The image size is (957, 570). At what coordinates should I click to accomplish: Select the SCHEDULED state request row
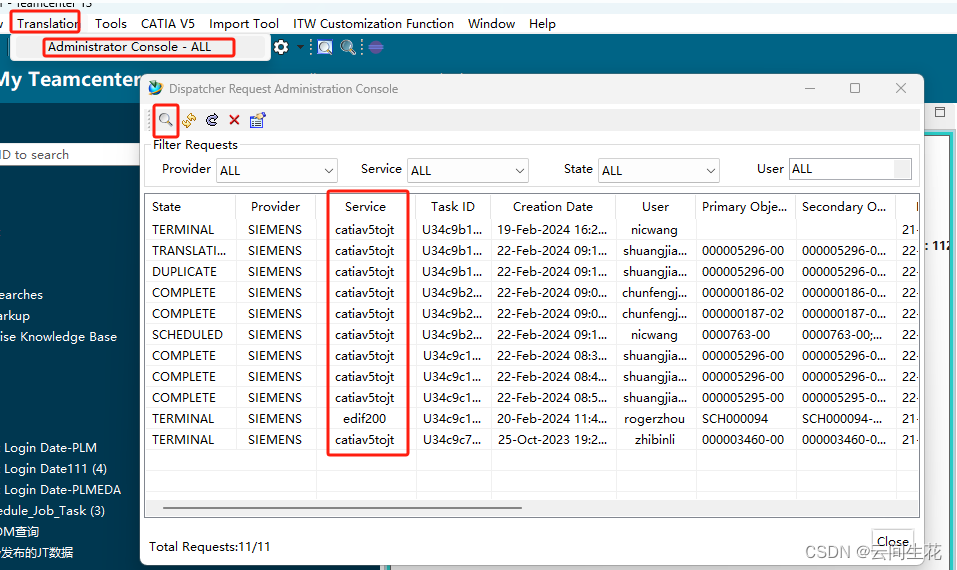(532, 334)
